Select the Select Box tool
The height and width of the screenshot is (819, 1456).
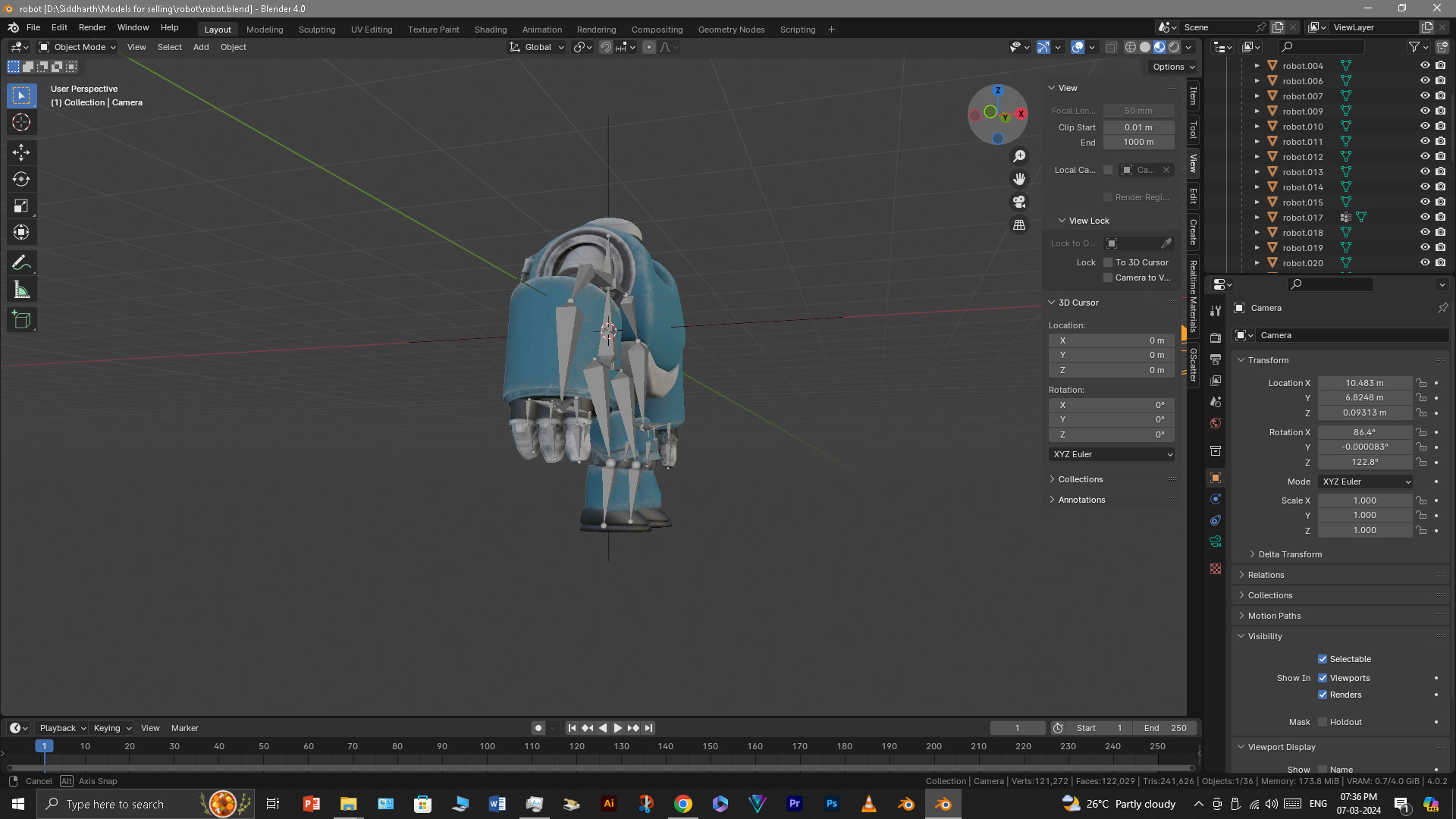pos(21,96)
